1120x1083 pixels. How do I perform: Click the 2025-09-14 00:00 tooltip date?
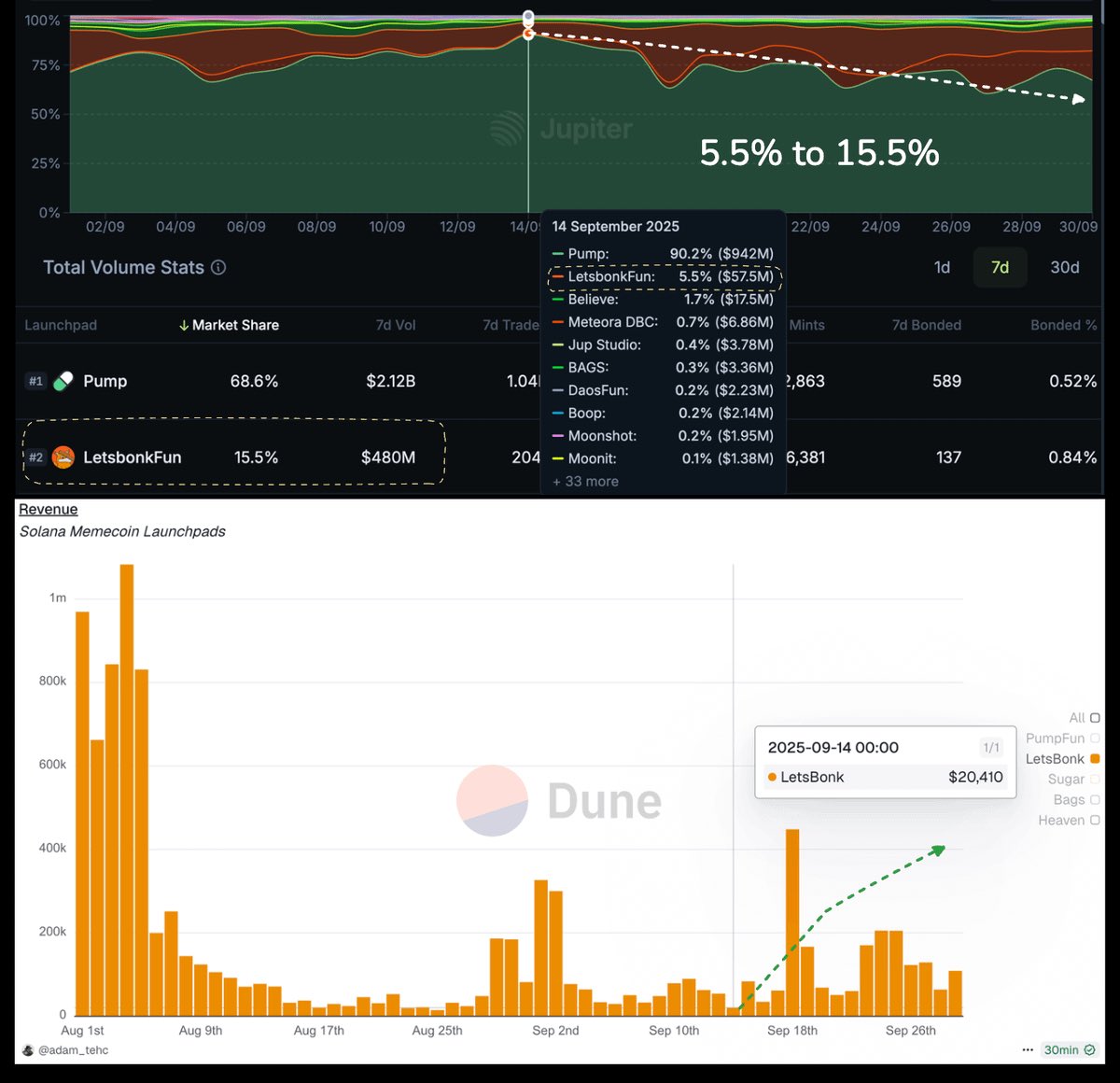[833, 748]
